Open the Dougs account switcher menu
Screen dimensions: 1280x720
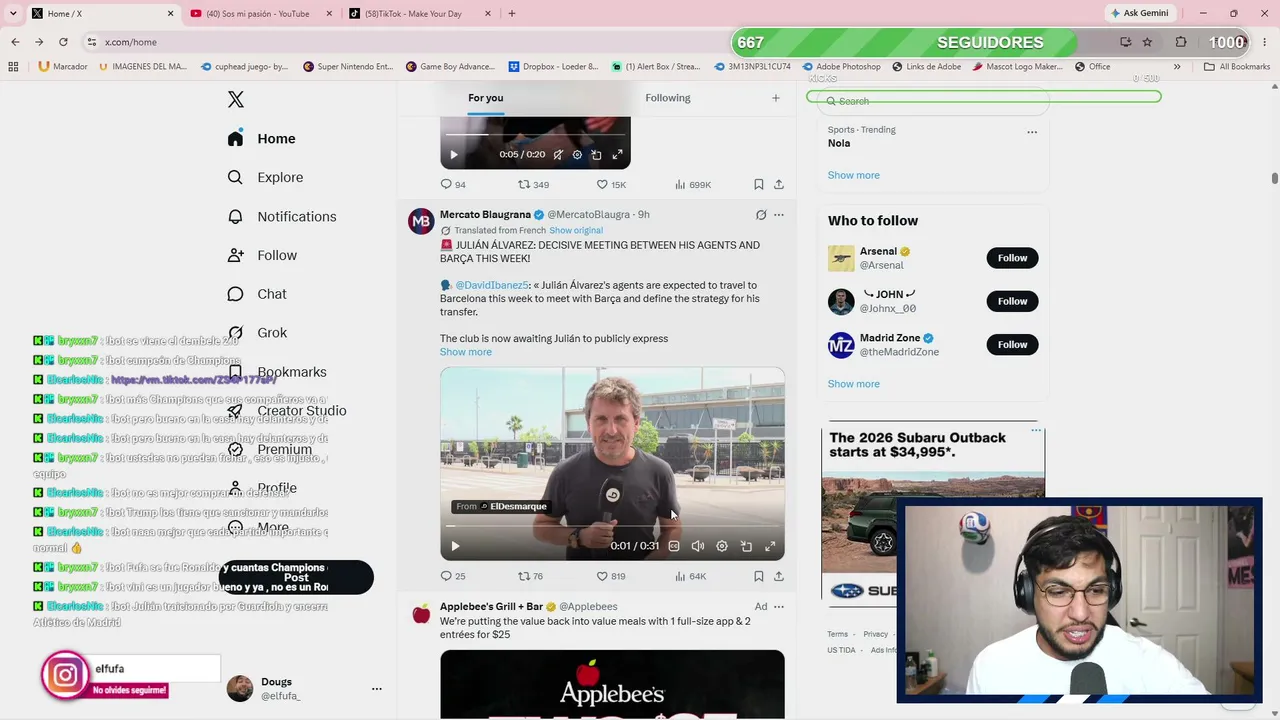point(377,689)
